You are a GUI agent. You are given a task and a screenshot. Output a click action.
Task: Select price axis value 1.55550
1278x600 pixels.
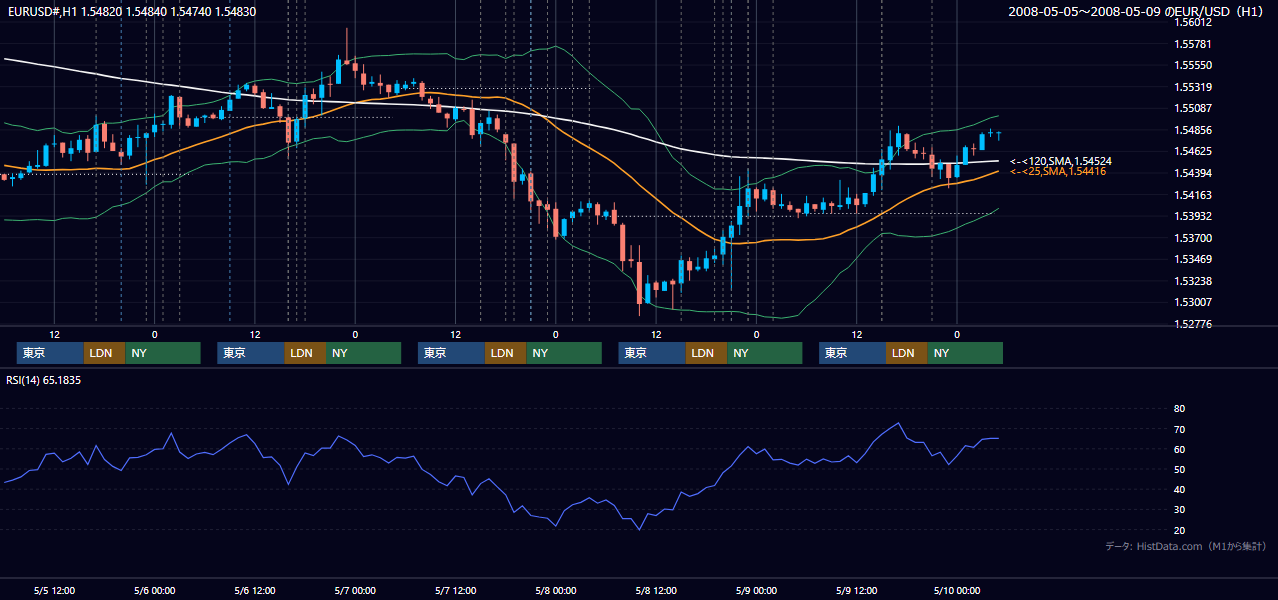click(x=1193, y=65)
